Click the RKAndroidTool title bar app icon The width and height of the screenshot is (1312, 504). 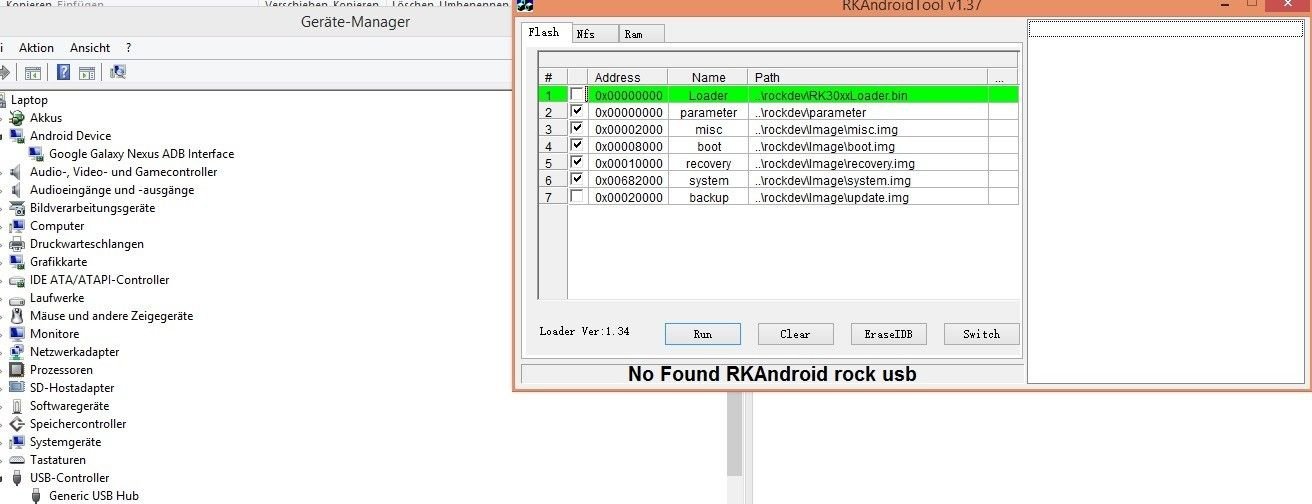[x=526, y=6]
